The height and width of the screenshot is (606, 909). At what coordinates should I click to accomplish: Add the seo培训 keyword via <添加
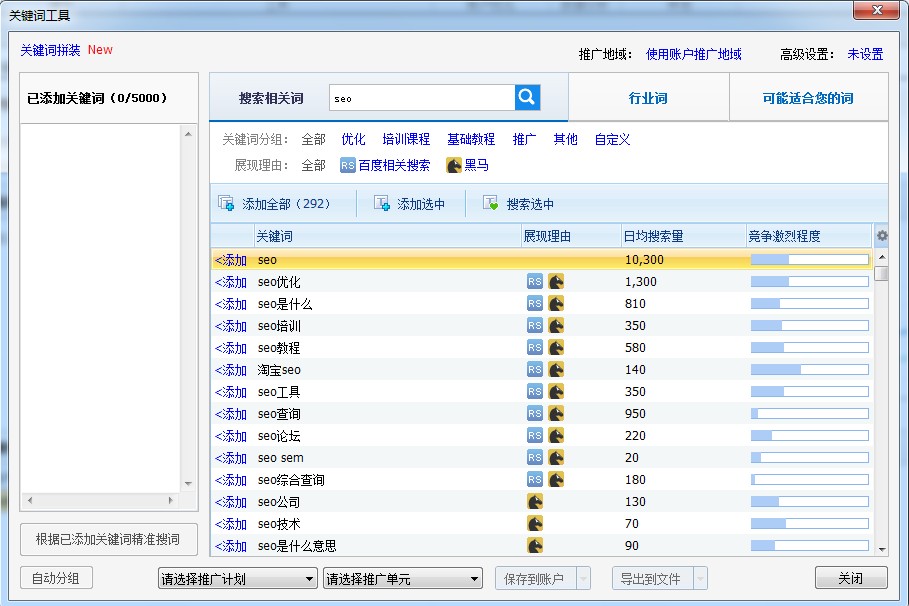[231, 326]
